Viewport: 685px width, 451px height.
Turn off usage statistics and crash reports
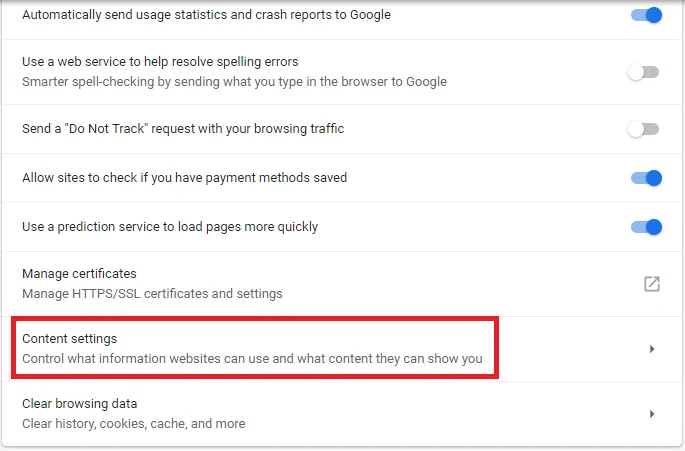click(x=645, y=15)
